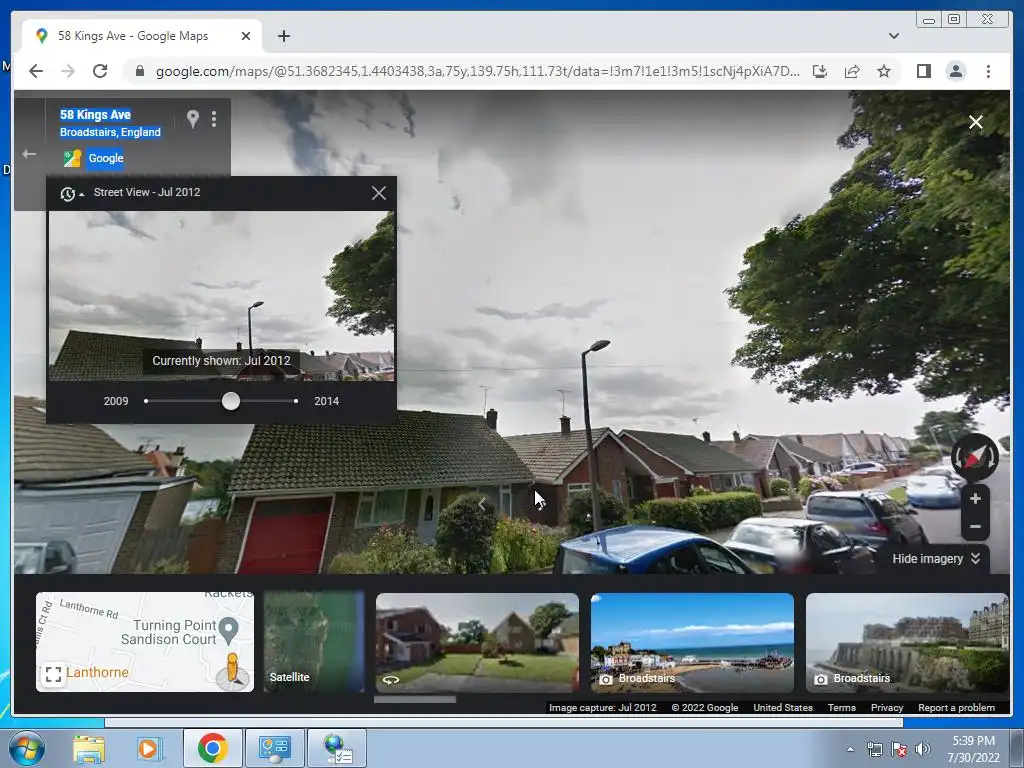
Task: Open Chrome side panel icon
Action: pos(923,71)
